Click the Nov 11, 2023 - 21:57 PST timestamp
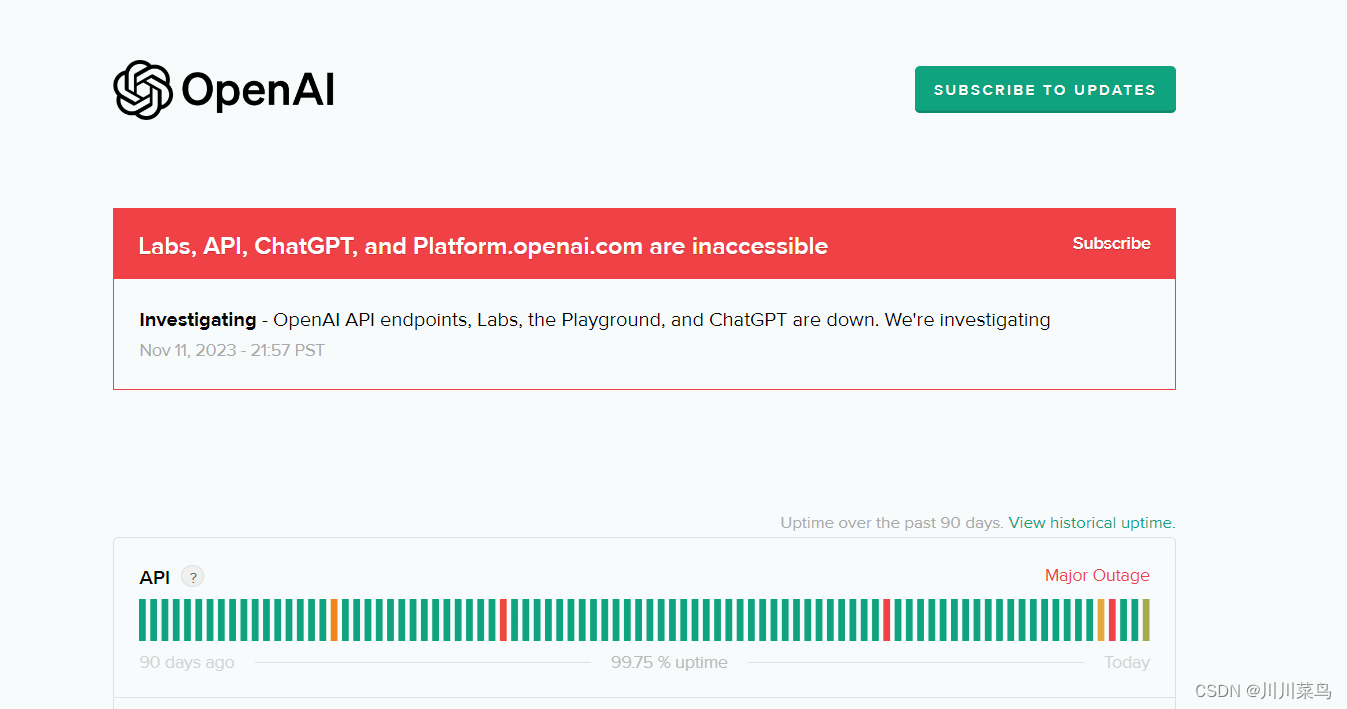 (232, 351)
